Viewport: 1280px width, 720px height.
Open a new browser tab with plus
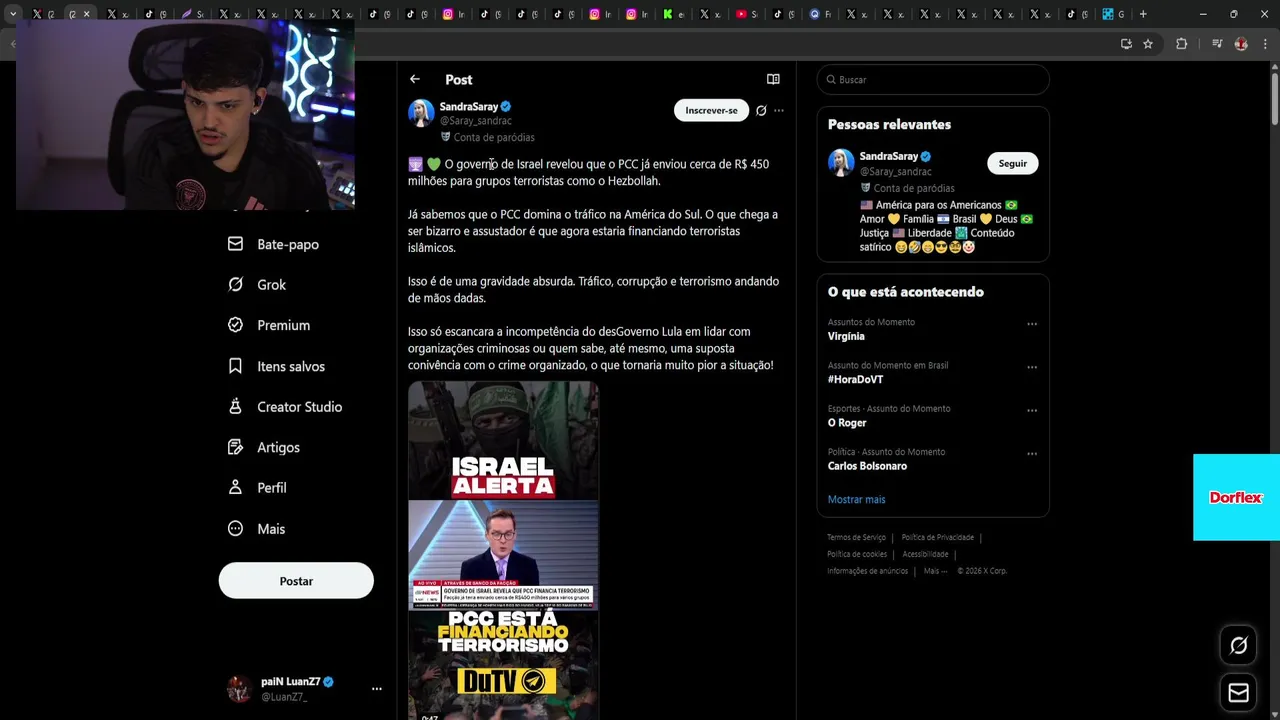tap(1143, 14)
